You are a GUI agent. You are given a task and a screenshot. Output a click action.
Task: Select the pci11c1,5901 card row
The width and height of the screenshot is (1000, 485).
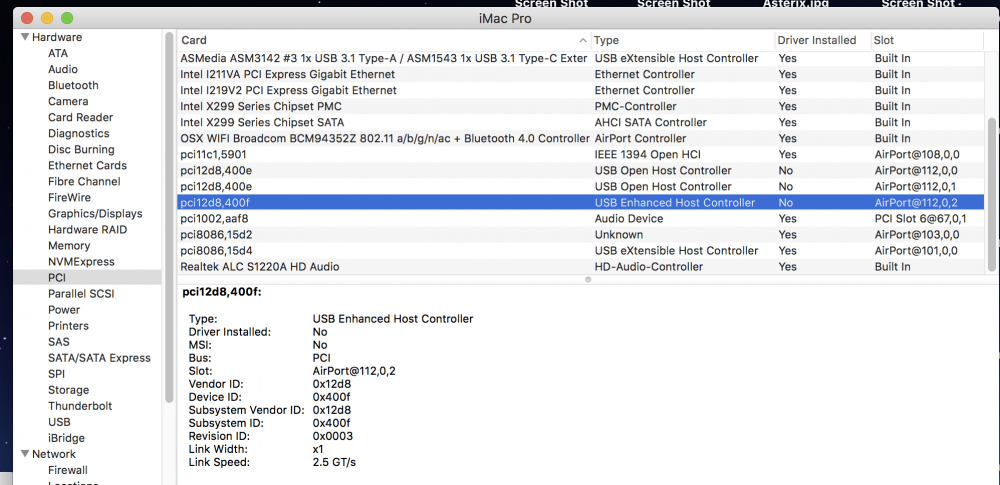pos(581,154)
